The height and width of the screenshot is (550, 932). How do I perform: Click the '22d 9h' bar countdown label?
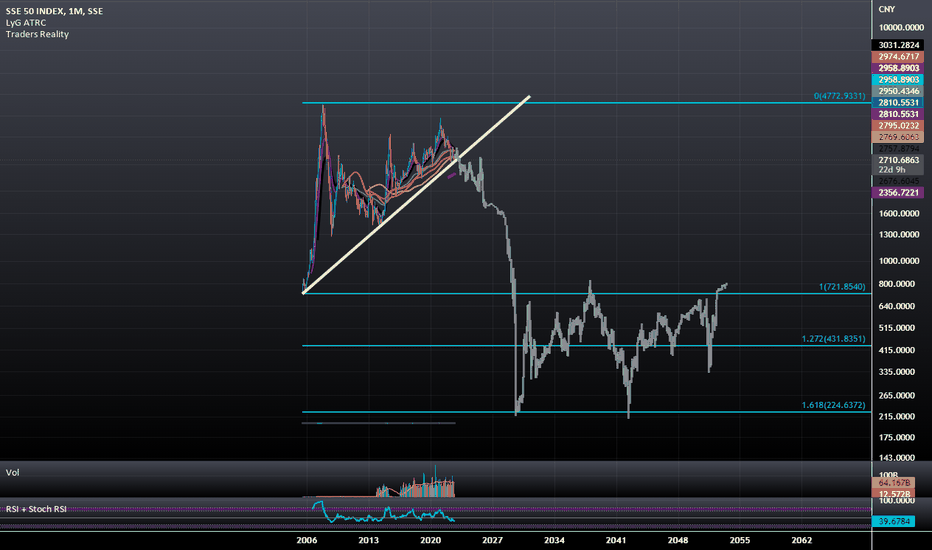[892, 169]
